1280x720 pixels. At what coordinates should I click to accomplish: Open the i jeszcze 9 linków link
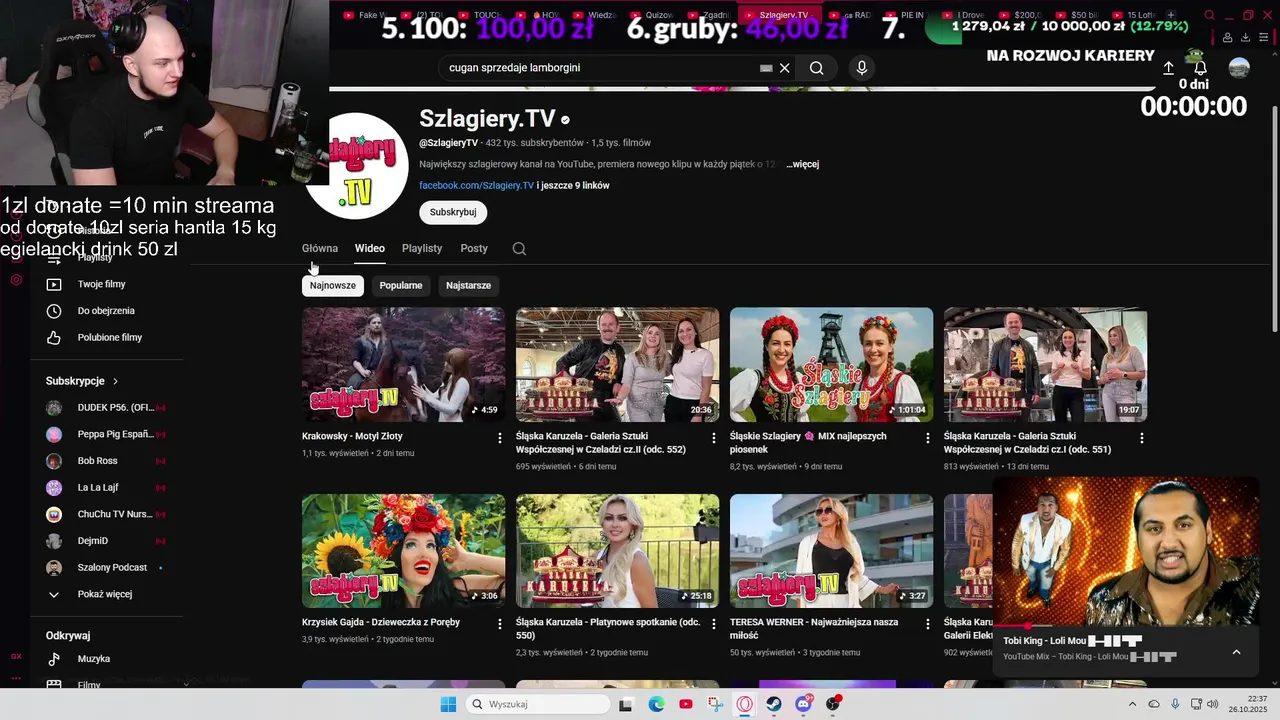573,185
